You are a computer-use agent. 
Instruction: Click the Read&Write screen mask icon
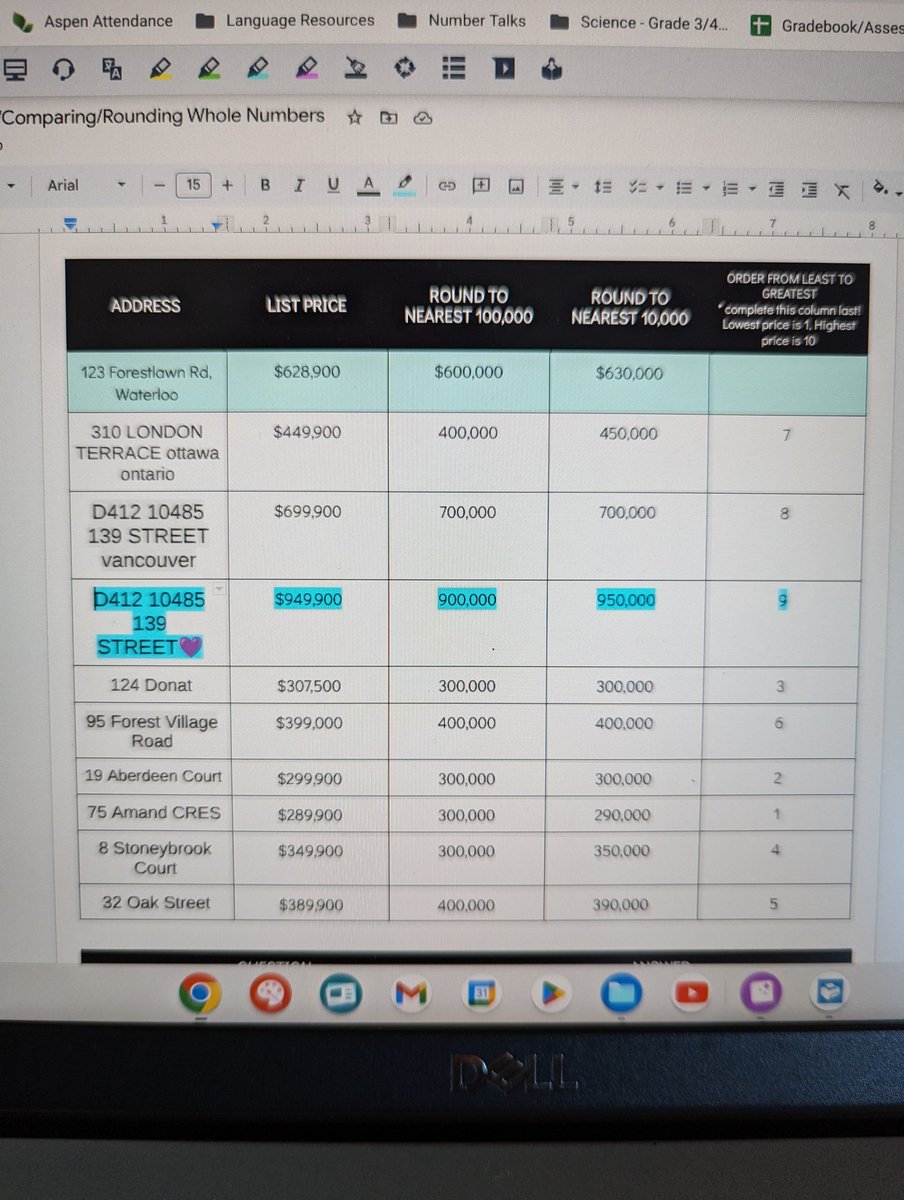pos(14,68)
